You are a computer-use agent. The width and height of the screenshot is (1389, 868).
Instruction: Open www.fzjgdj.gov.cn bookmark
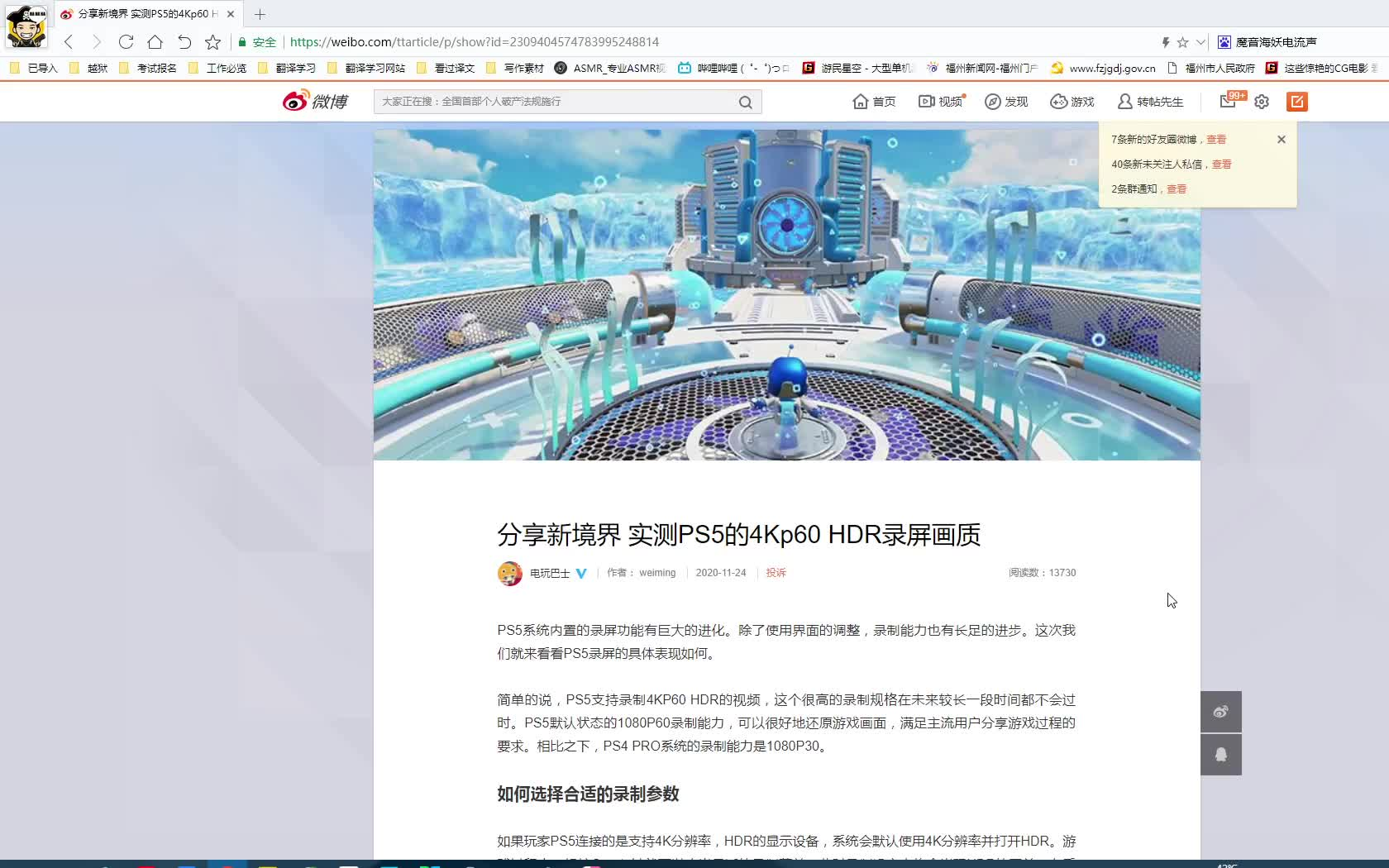[x=1103, y=68]
